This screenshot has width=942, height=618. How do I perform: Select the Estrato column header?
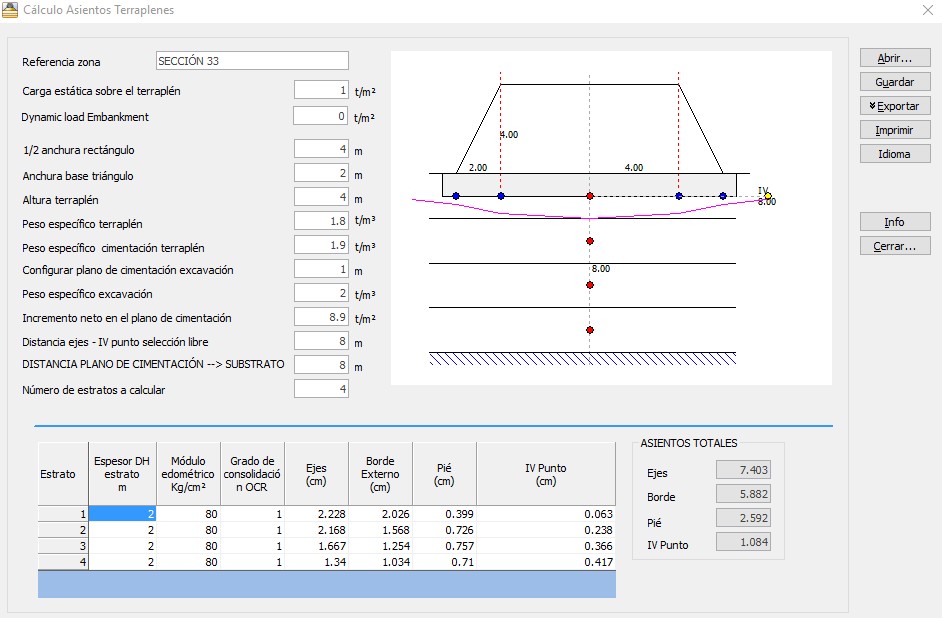pyautogui.click(x=63, y=474)
